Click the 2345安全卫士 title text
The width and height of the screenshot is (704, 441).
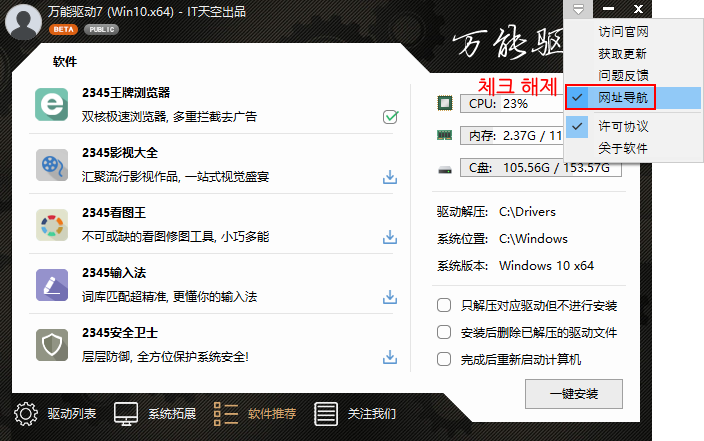point(120,333)
